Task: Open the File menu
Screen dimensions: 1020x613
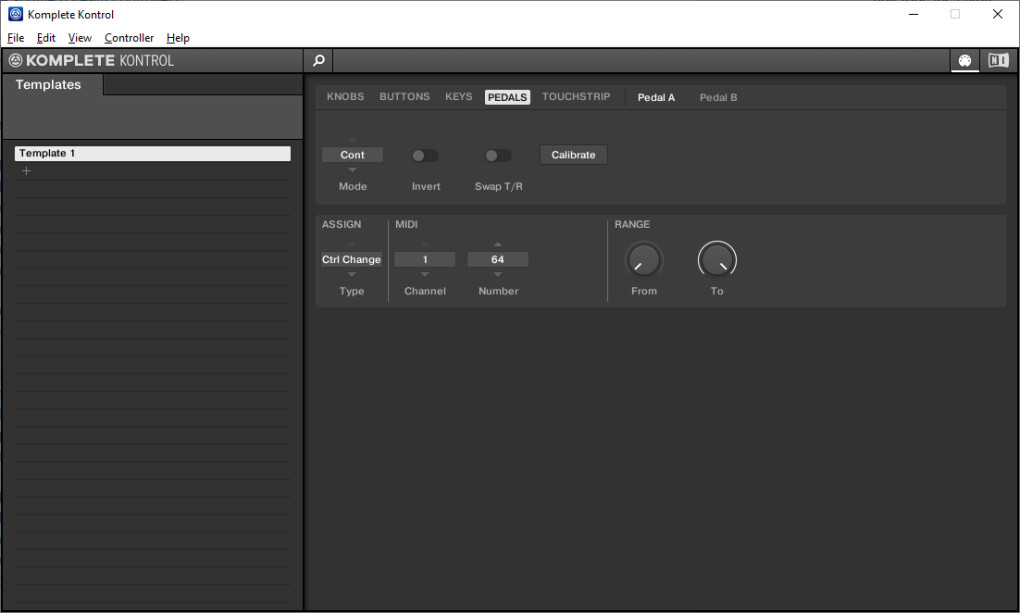Action: (x=16, y=38)
